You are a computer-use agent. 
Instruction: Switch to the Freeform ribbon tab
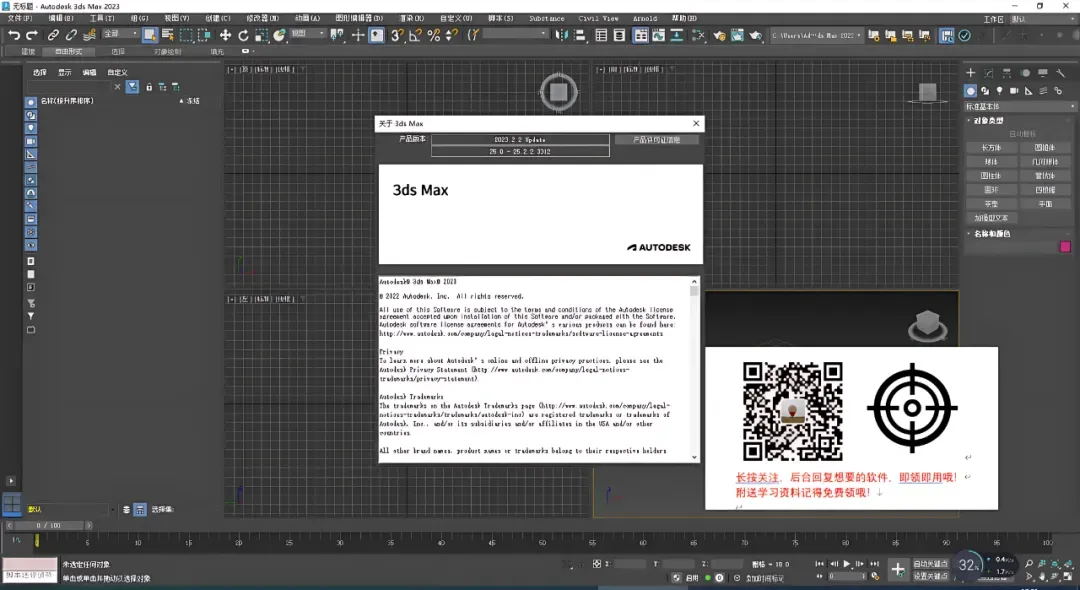[68, 52]
